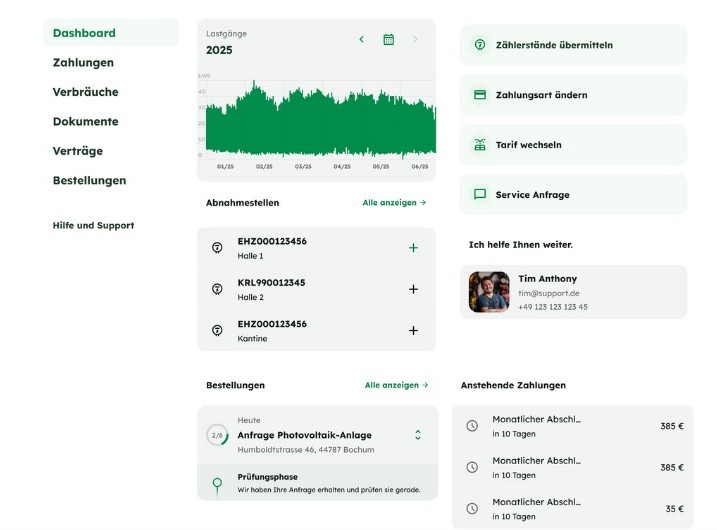Expand the KRL990012345 Halle 2 entry
The image size is (717, 530).
[x=413, y=289]
